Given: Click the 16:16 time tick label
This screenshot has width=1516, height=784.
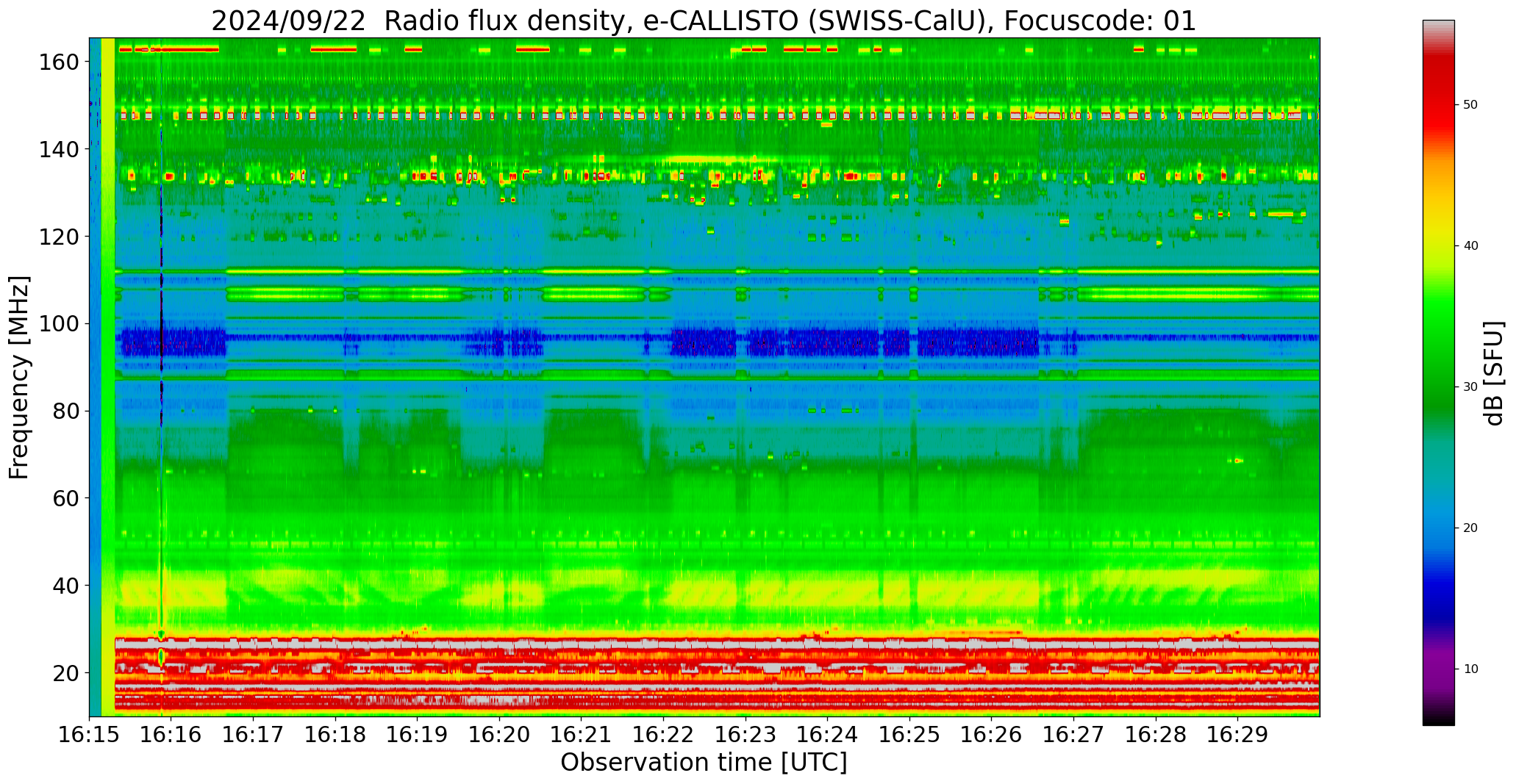Looking at the screenshot, I should click(x=171, y=735).
